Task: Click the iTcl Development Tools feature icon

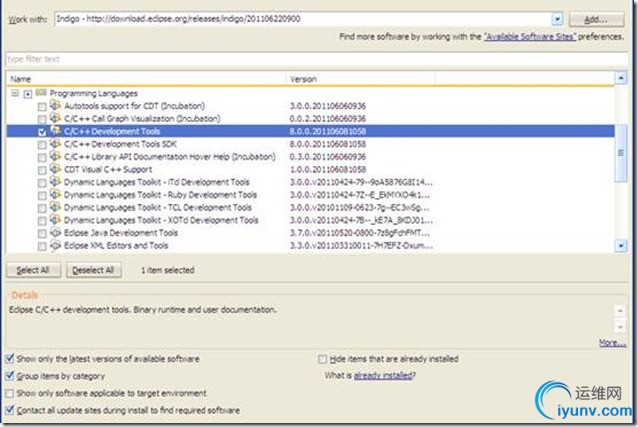Action: tap(55, 181)
